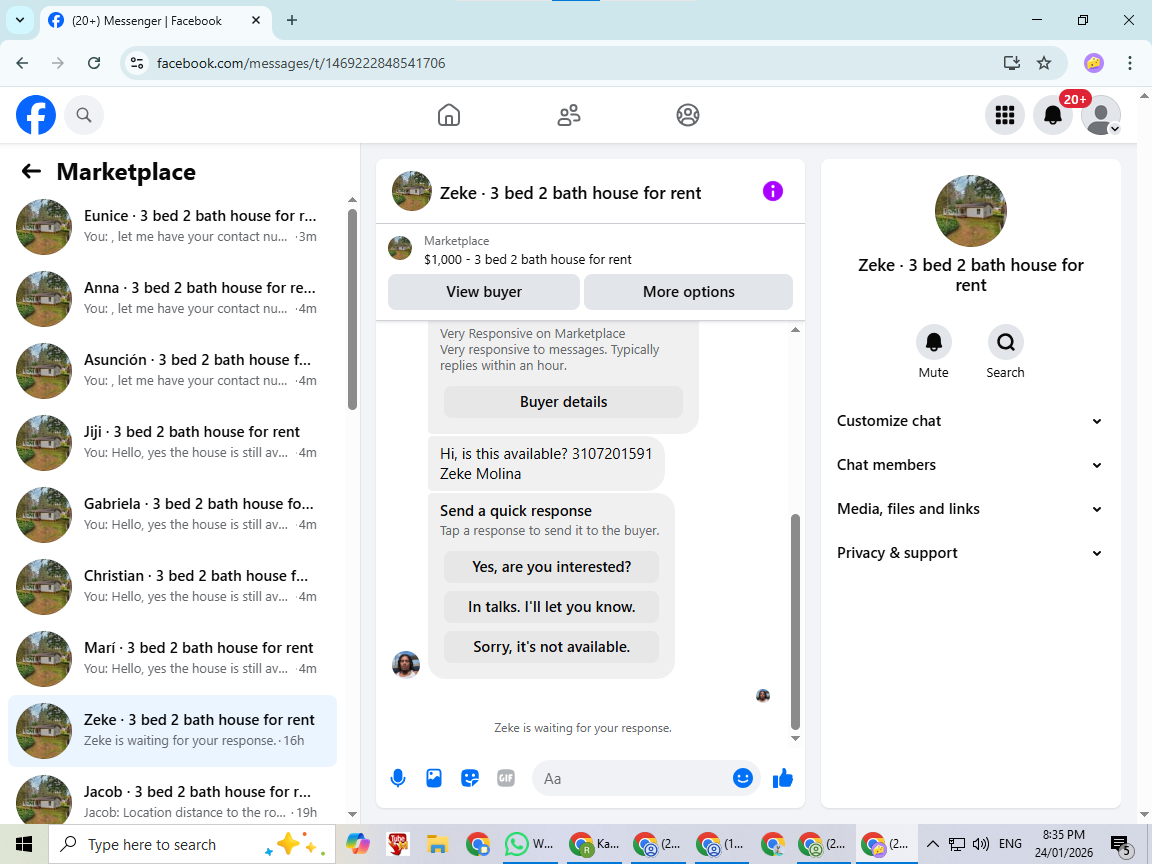Open the Eunice conversation
This screenshot has width=1152, height=864.
point(172,226)
